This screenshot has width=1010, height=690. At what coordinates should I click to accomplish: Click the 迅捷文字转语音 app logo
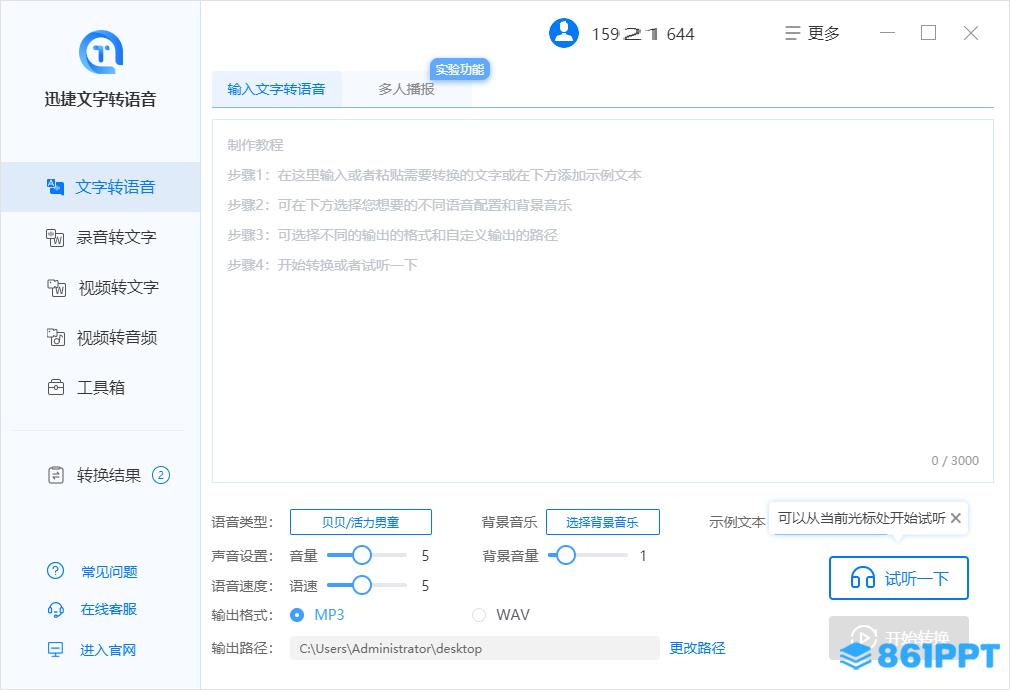pyautogui.click(x=100, y=52)
